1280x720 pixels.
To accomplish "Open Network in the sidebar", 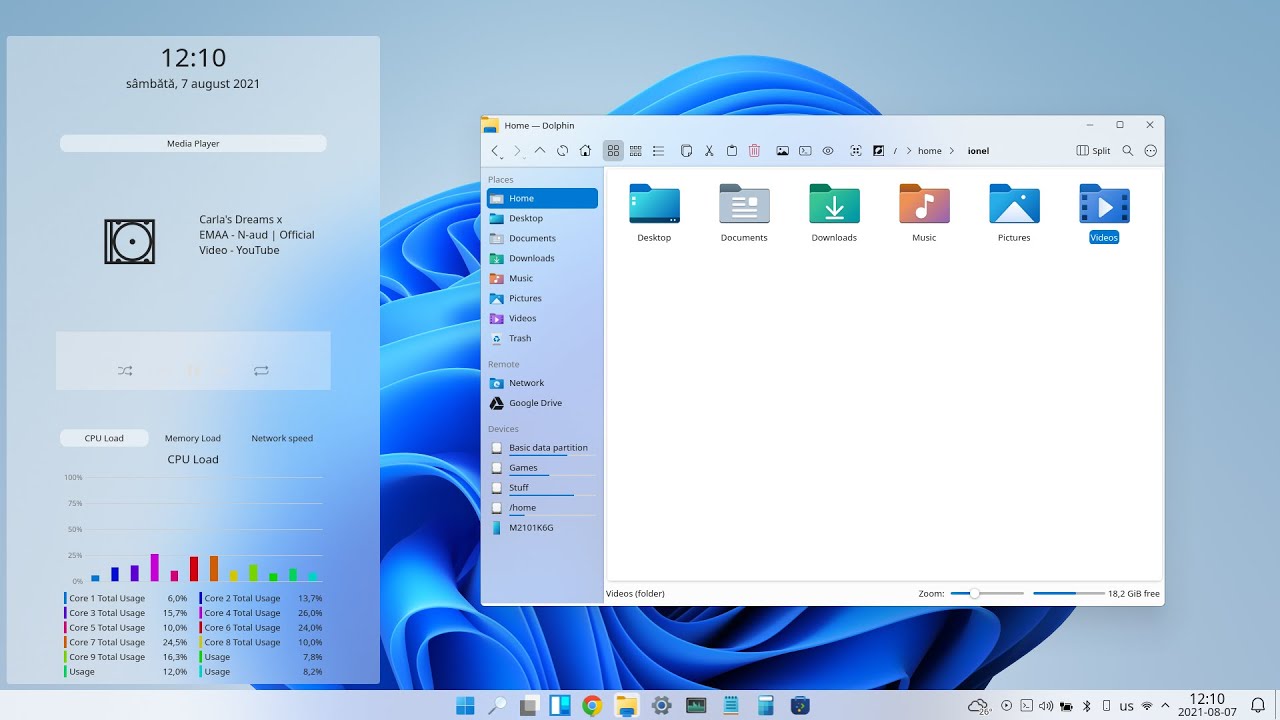I will (542, 383).
